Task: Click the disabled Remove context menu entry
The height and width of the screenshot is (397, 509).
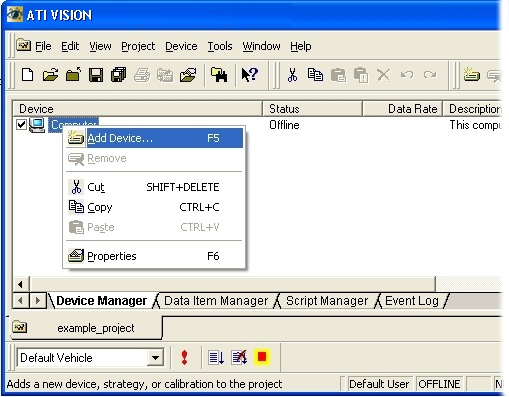Action: (154, 158)
